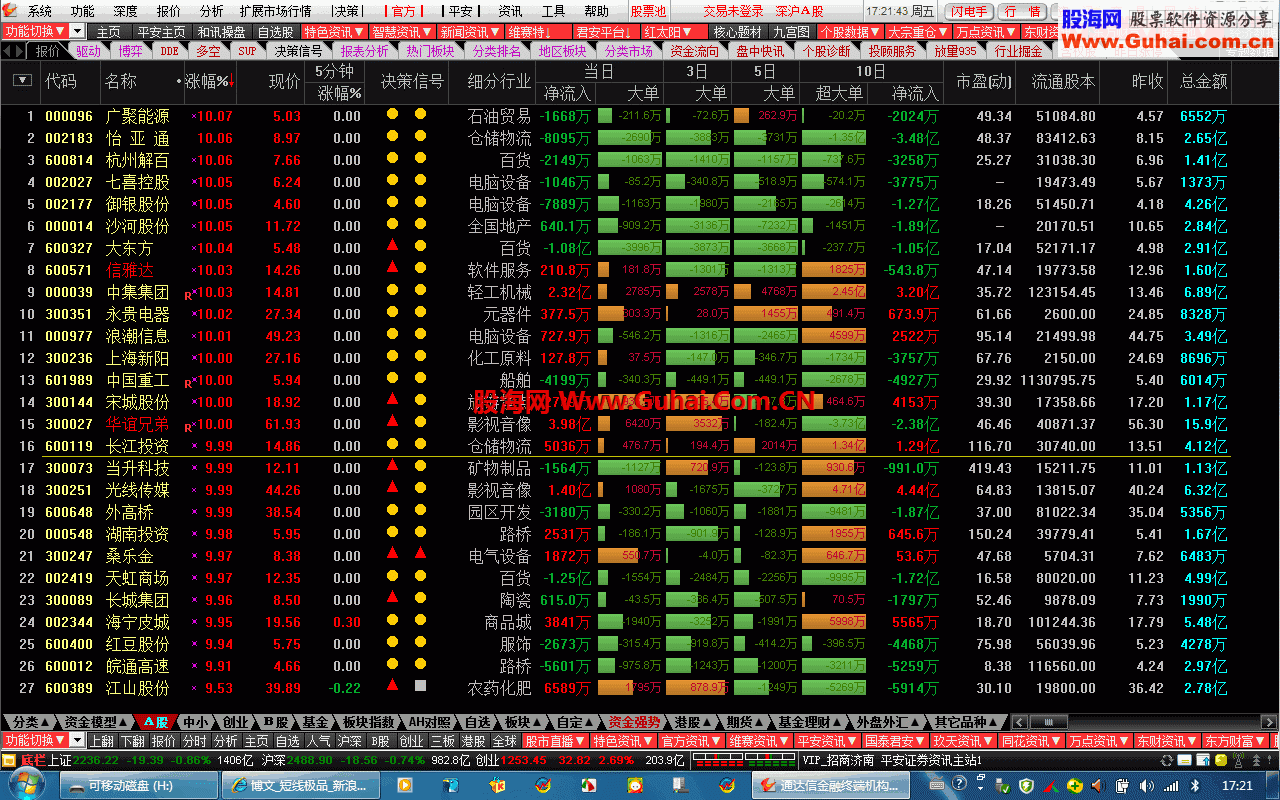Switch to the 资金流向 tab
Screen dimensions: 1280x800
[694, 51]
